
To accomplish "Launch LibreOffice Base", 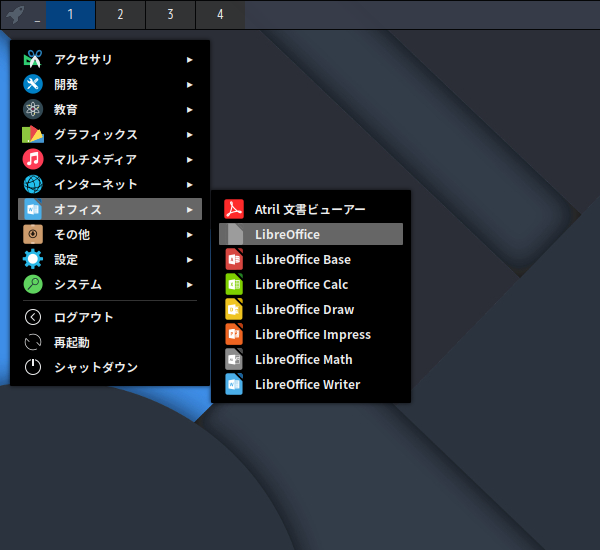I will tap(311, 259).
